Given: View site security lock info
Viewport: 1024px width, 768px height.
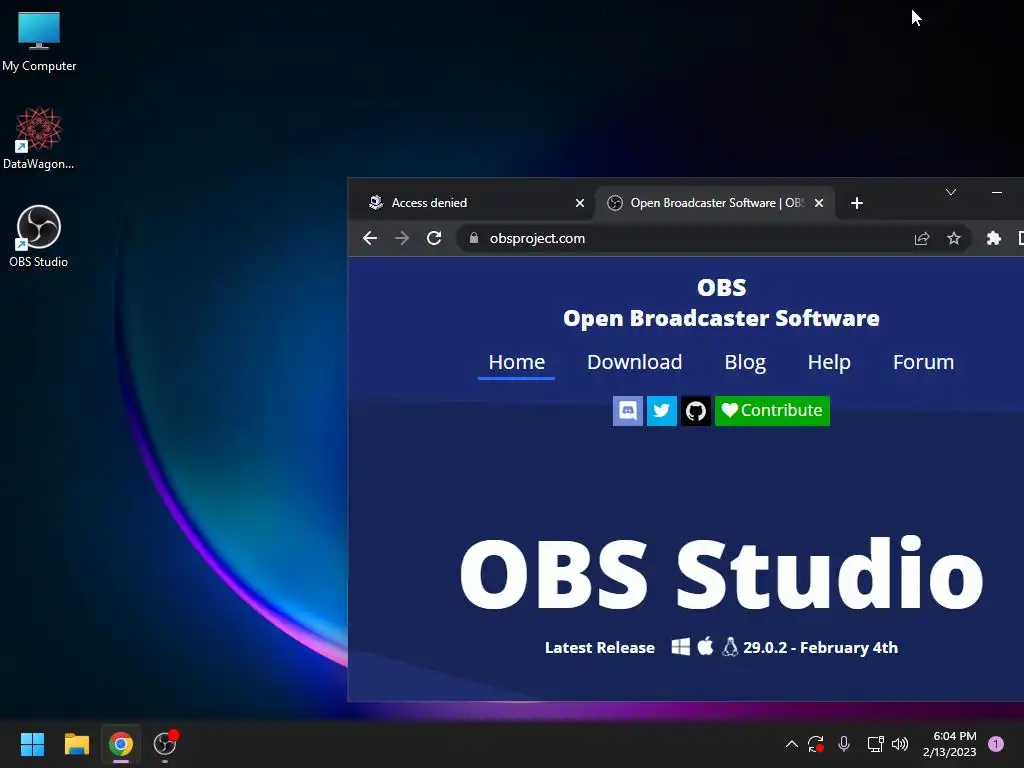Looking at the screenshot, I should click(x=474, y=238).
